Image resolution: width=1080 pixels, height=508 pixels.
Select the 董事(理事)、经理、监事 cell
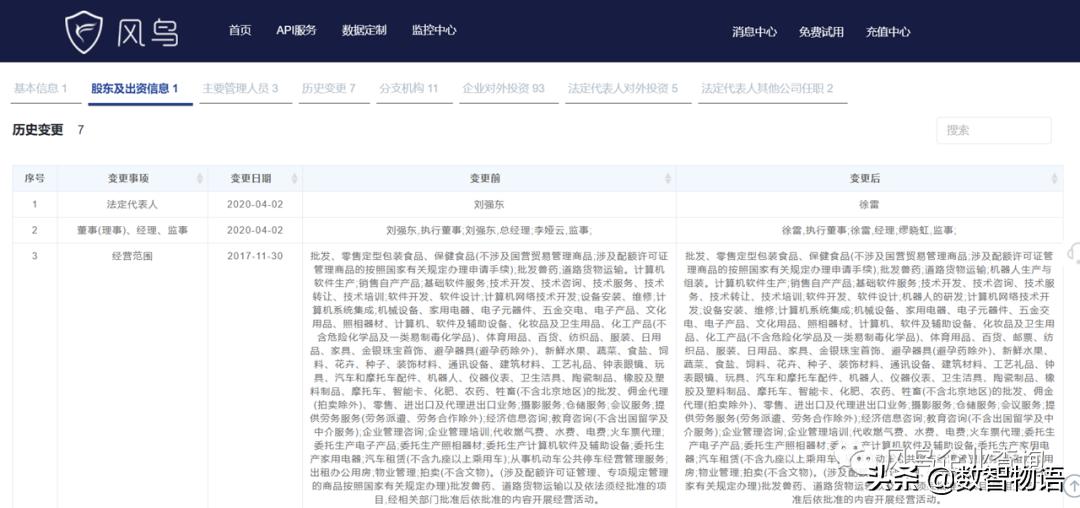[132, 231]
